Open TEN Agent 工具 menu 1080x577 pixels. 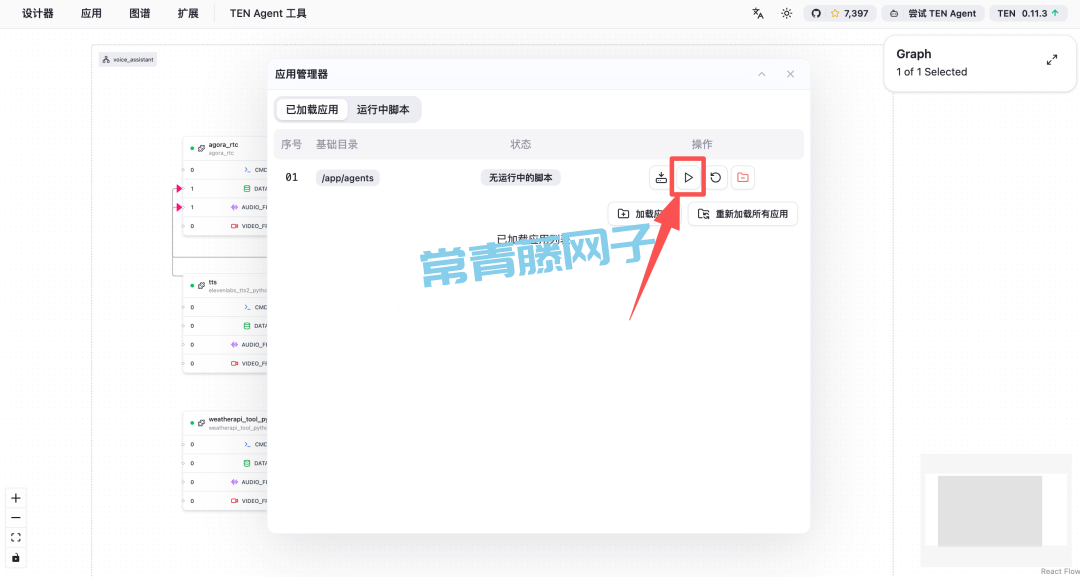click(269, 14)
